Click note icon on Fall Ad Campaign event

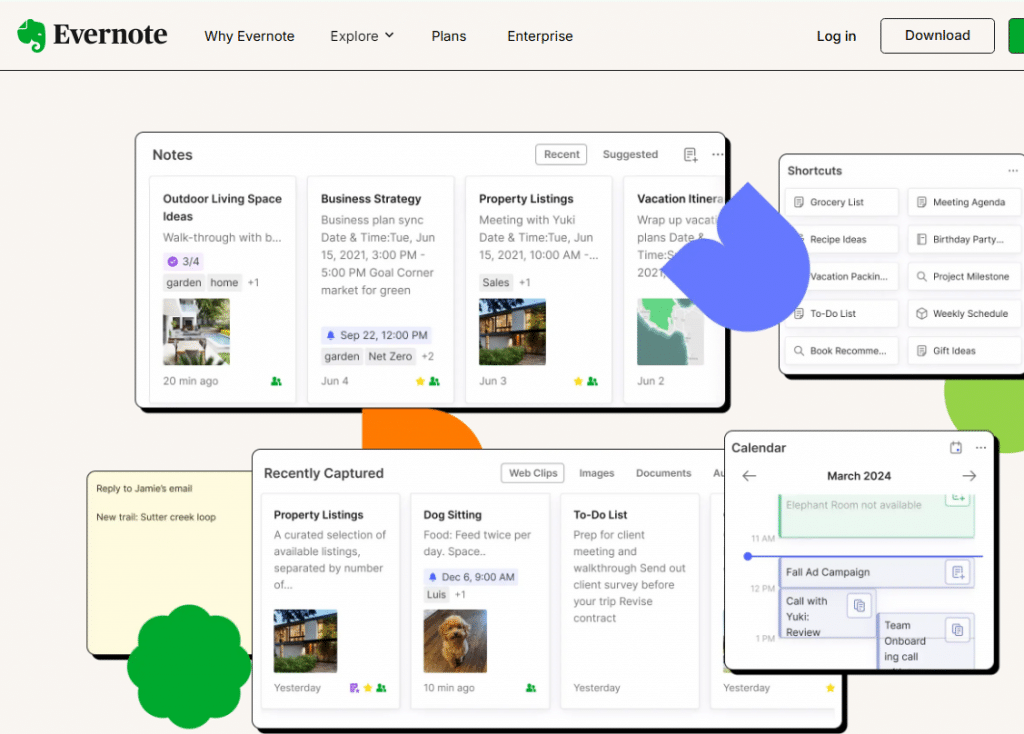[x=957, y=572]
